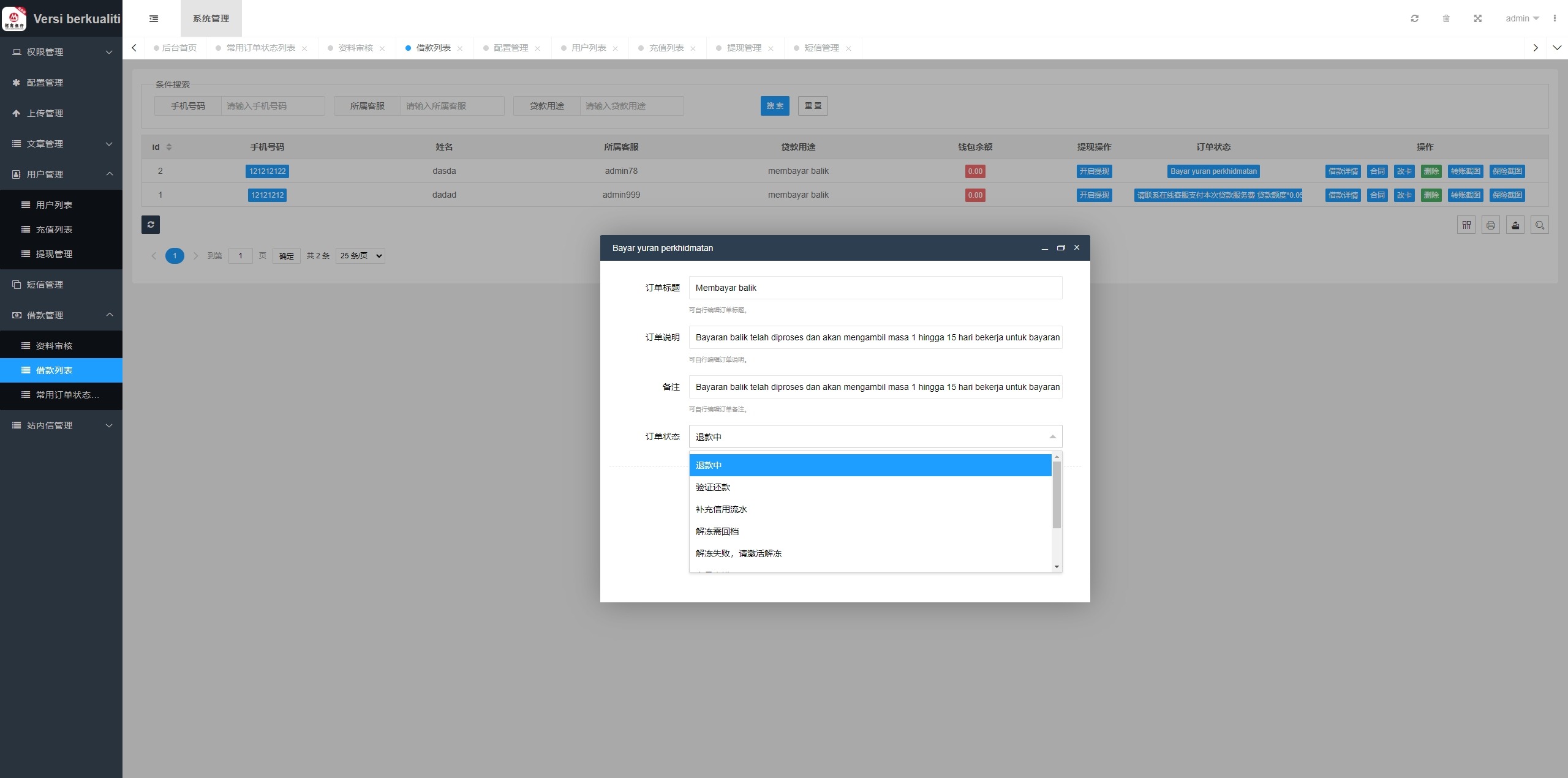Click the dropdown list scrollbar thumb

(x=1057, y=495)
